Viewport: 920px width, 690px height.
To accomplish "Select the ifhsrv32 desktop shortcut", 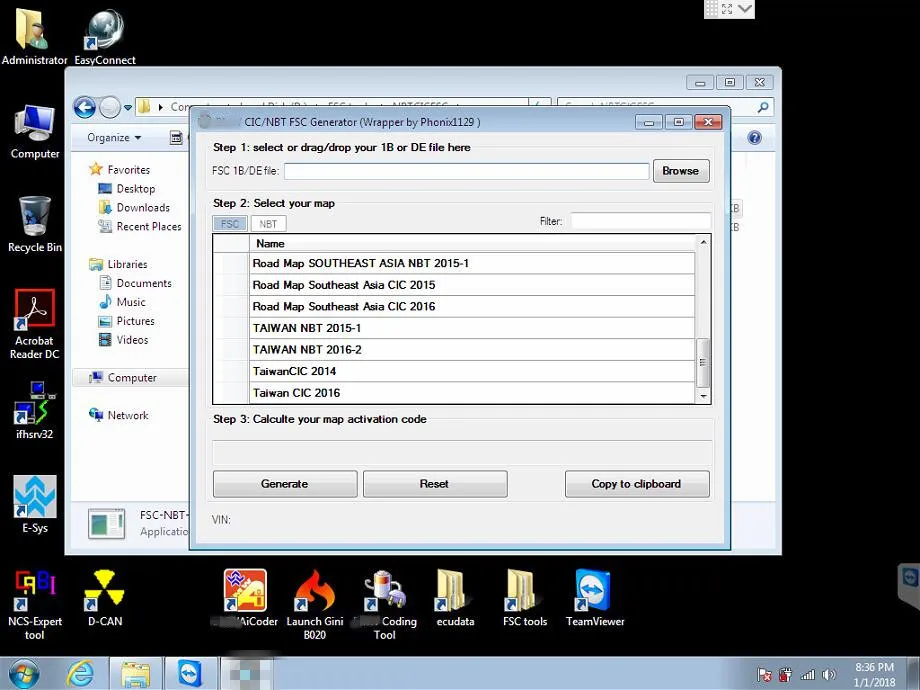I will [35, 411].
